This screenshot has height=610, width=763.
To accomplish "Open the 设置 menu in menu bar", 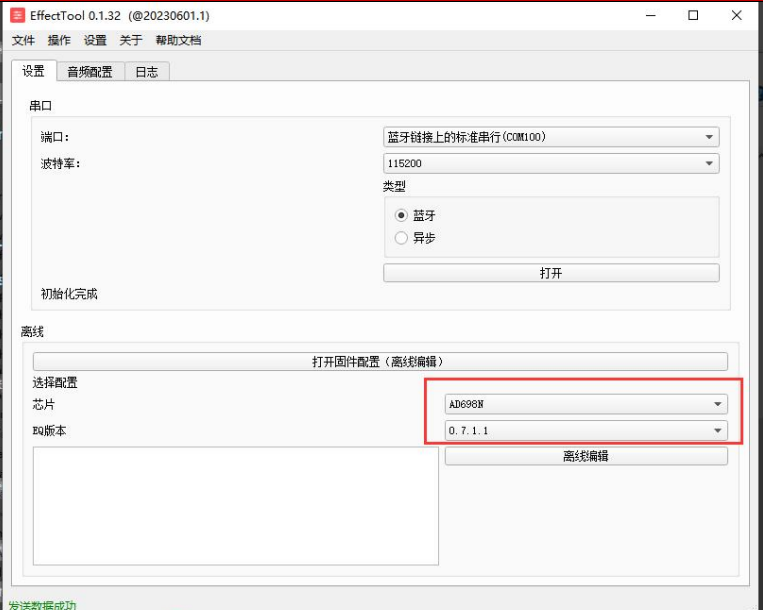I will [95, 40].
